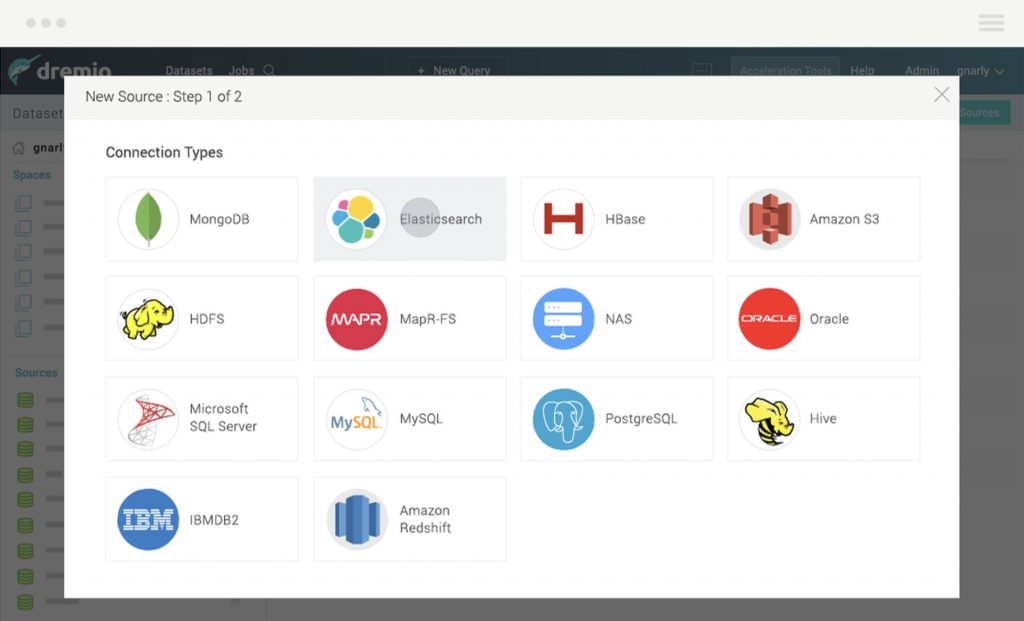The width and height of the screenshot is (1024, 621).
Task: Click the search magnifier next to Jobs
Action: (269, 70)
